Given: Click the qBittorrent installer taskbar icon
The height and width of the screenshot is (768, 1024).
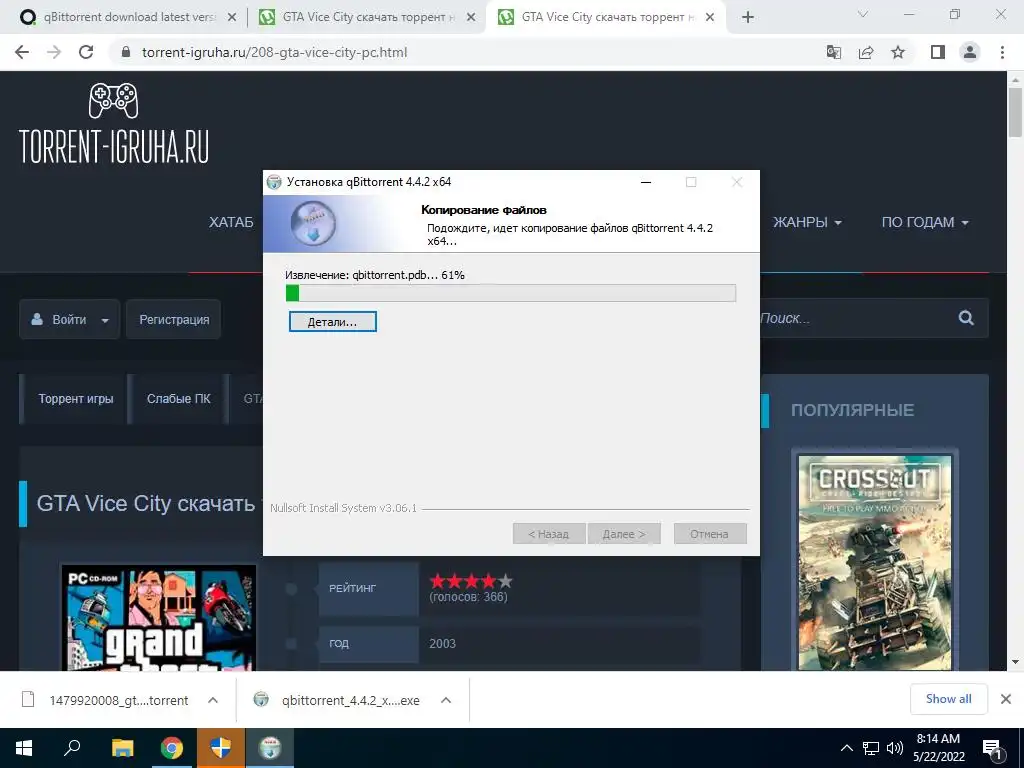Looking at the screenshot, I should point(270,748).
